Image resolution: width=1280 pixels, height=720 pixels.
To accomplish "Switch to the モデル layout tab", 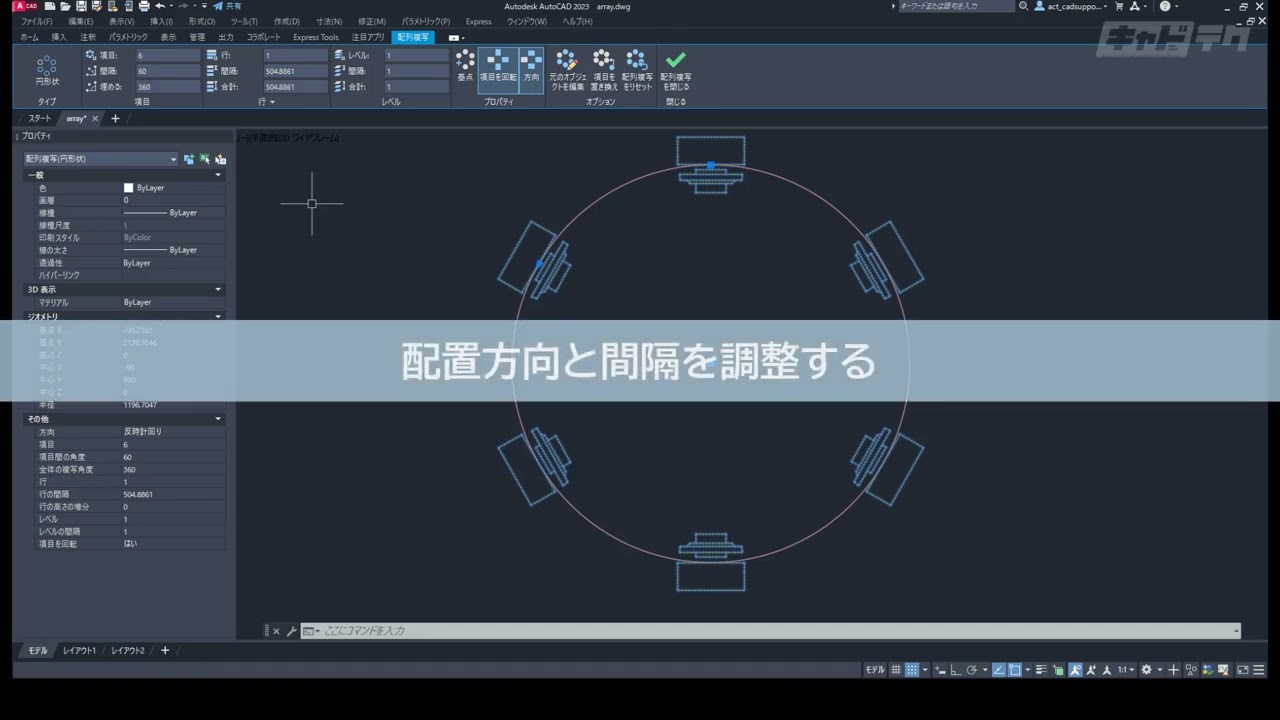I will pyautogui.click(x=37, y=650).
